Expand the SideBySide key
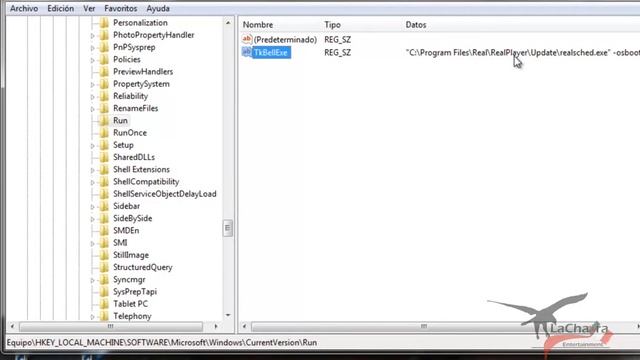Screen dimensions: 640x360 coord(92,219)
